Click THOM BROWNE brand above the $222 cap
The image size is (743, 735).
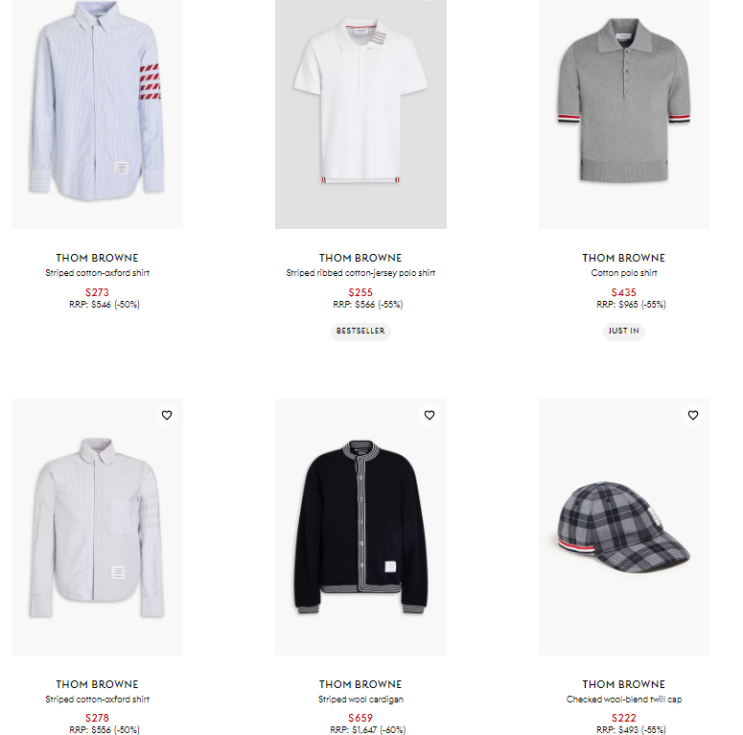tap(624, 684)
